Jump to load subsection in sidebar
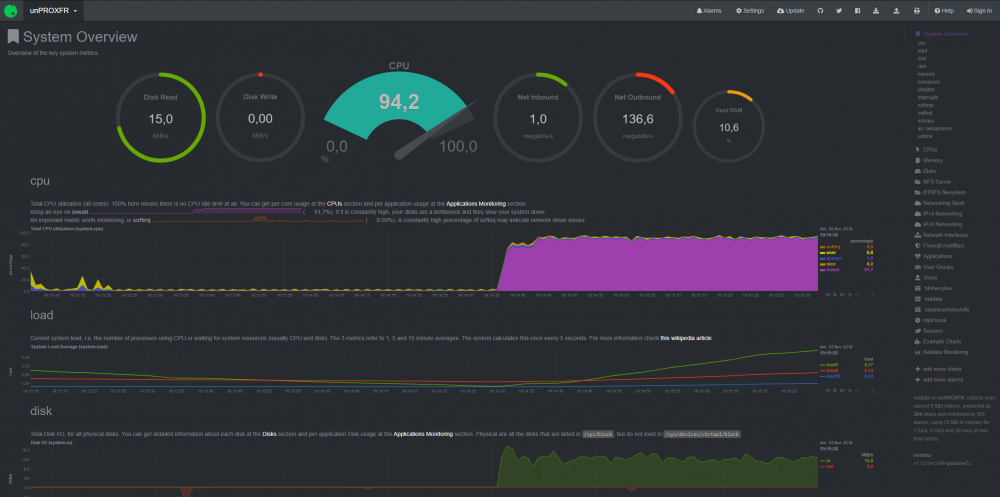The width and height of the screenshot is (1000, 497). pos(922,50)
